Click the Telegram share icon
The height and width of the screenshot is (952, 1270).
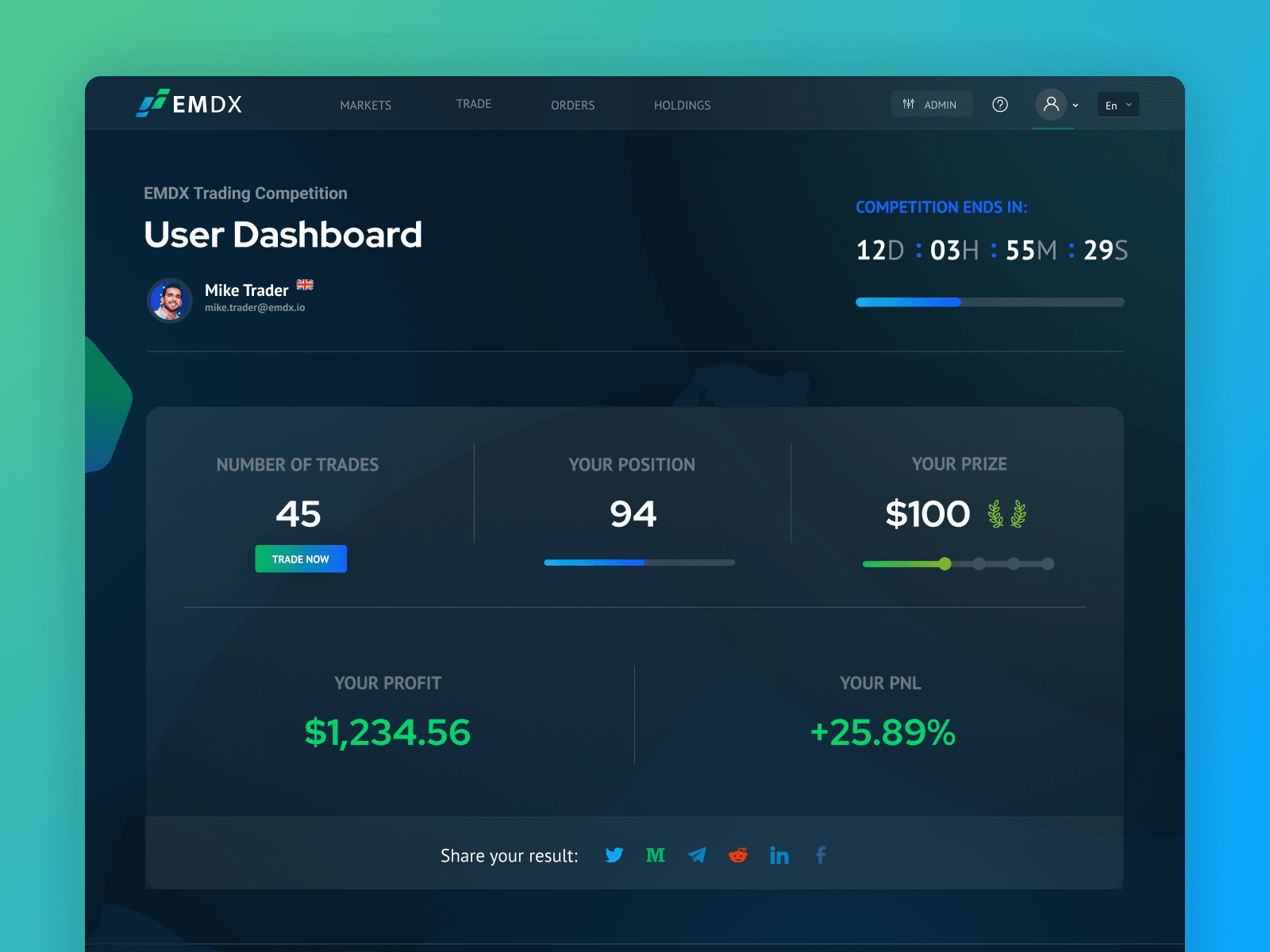pyautogui.click(x=697, y=855)
